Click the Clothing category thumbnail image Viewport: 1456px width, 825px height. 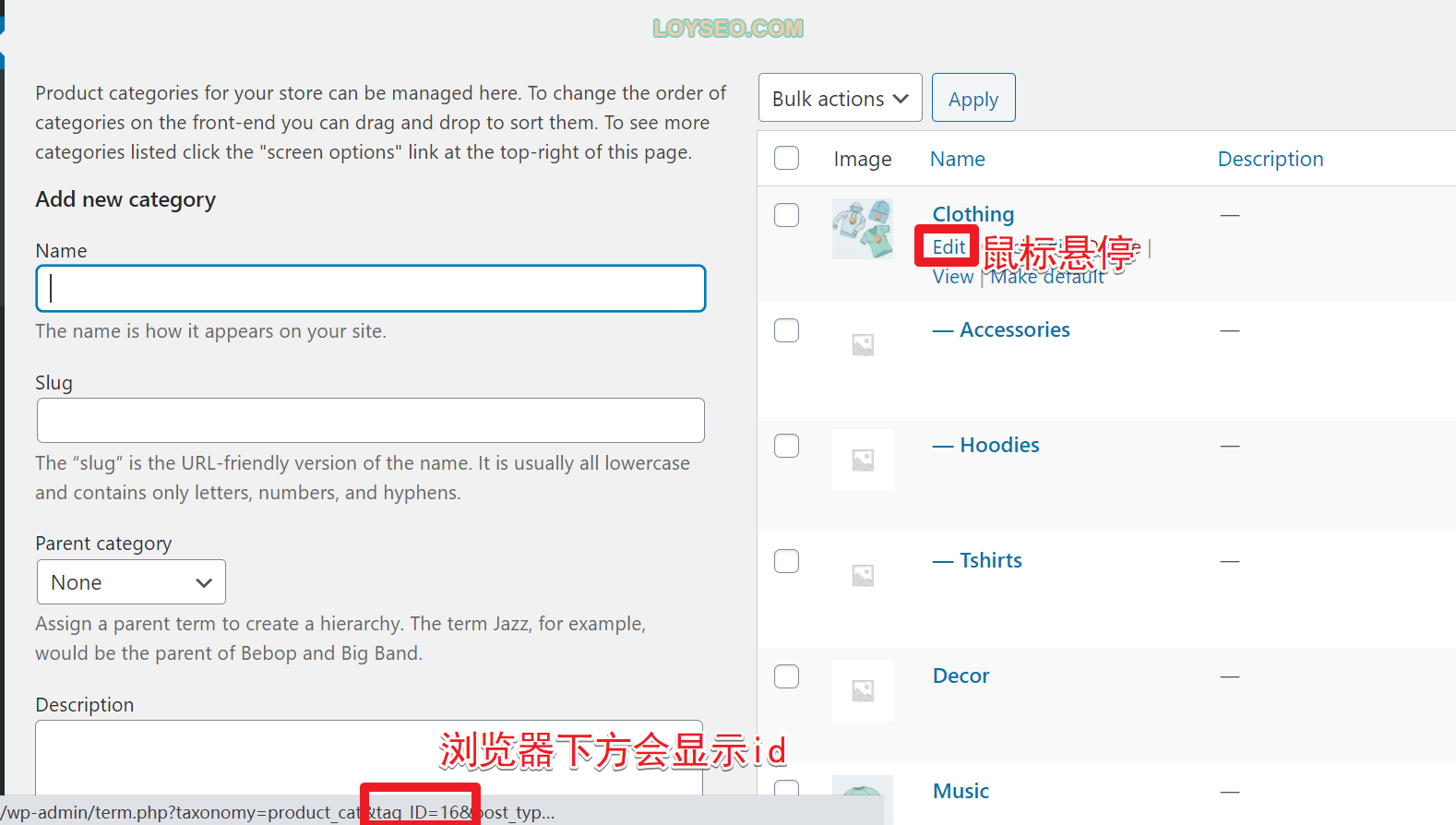(x=862, y=229)
